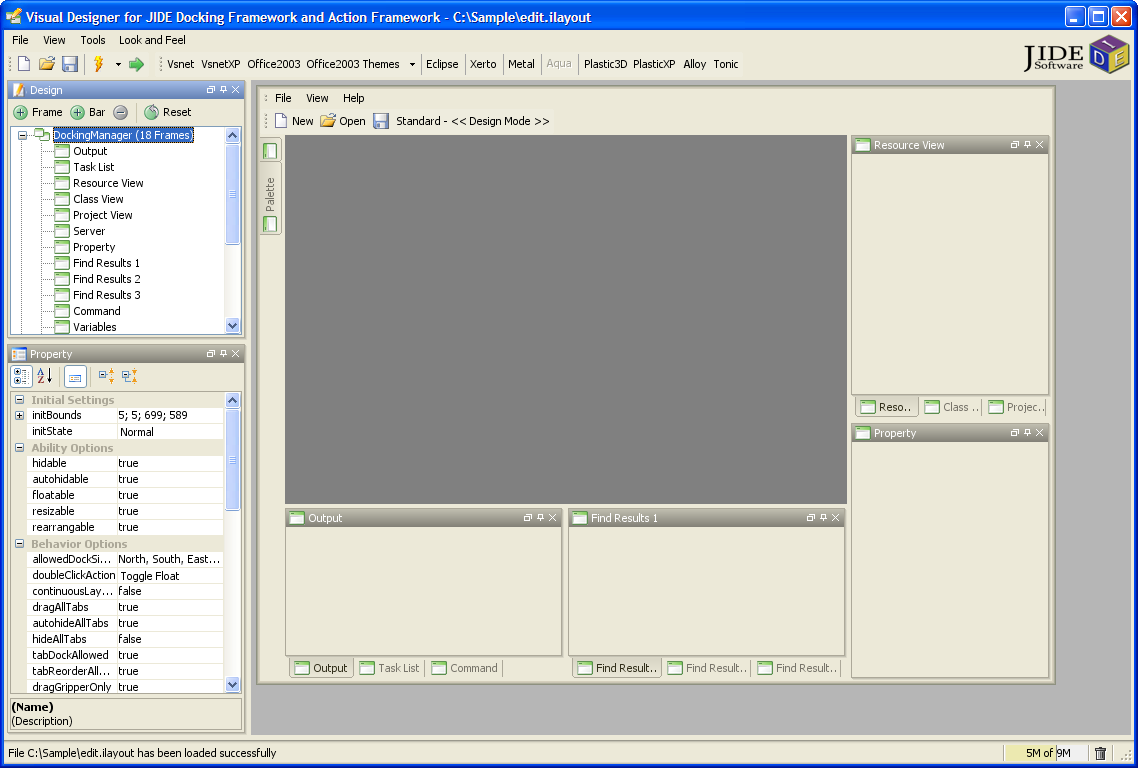Close the Find Results 1 frame
Screen dimensions: 1138x768
tap(835, 518)
